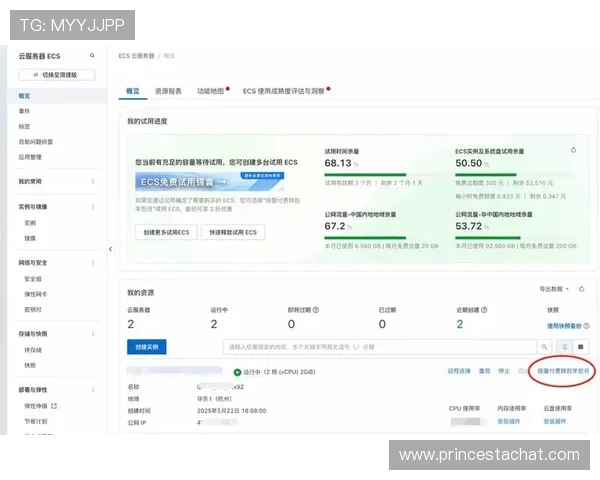Click the 远程连接 instance link
Image resolution: width=600 pixels, height=480 pixels.
[x=459, y=371]
